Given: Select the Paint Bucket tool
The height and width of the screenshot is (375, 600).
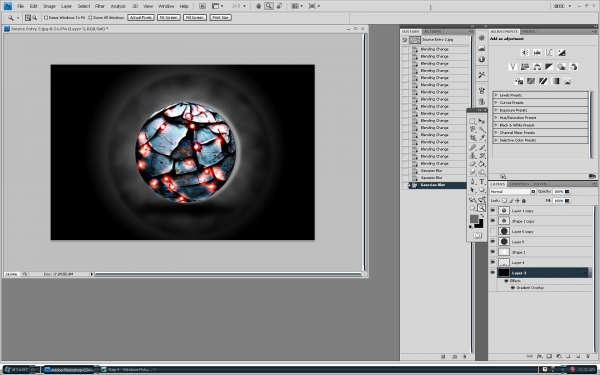Looking at the screenshot, I should pyautogui.click(x=482, y=164).
